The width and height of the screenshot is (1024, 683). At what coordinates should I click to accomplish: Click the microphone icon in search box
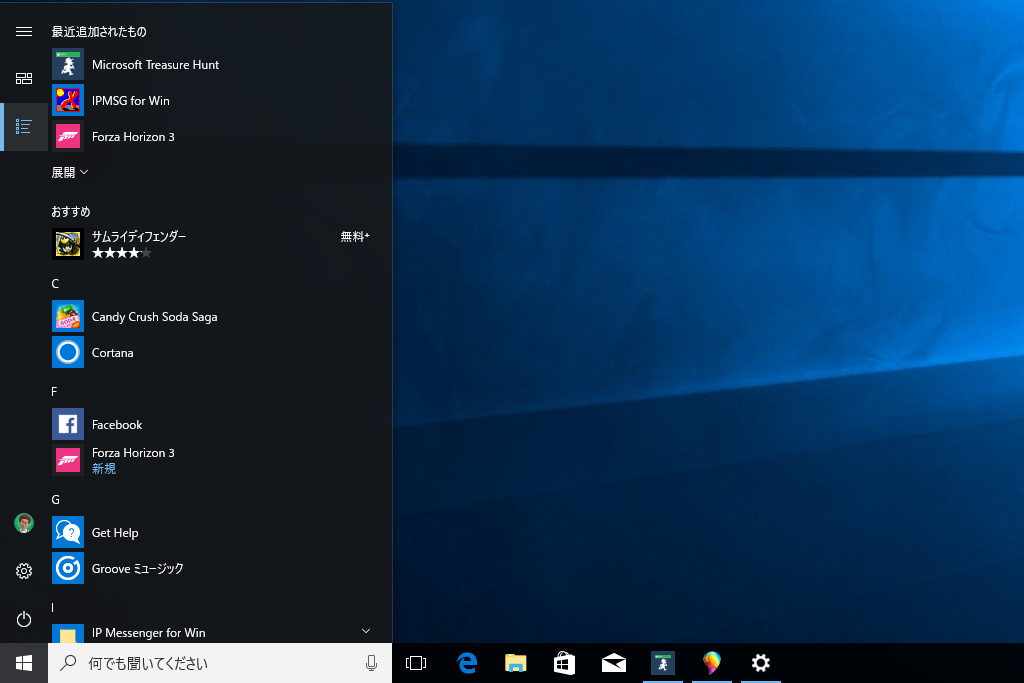click(x=371, y=663)
